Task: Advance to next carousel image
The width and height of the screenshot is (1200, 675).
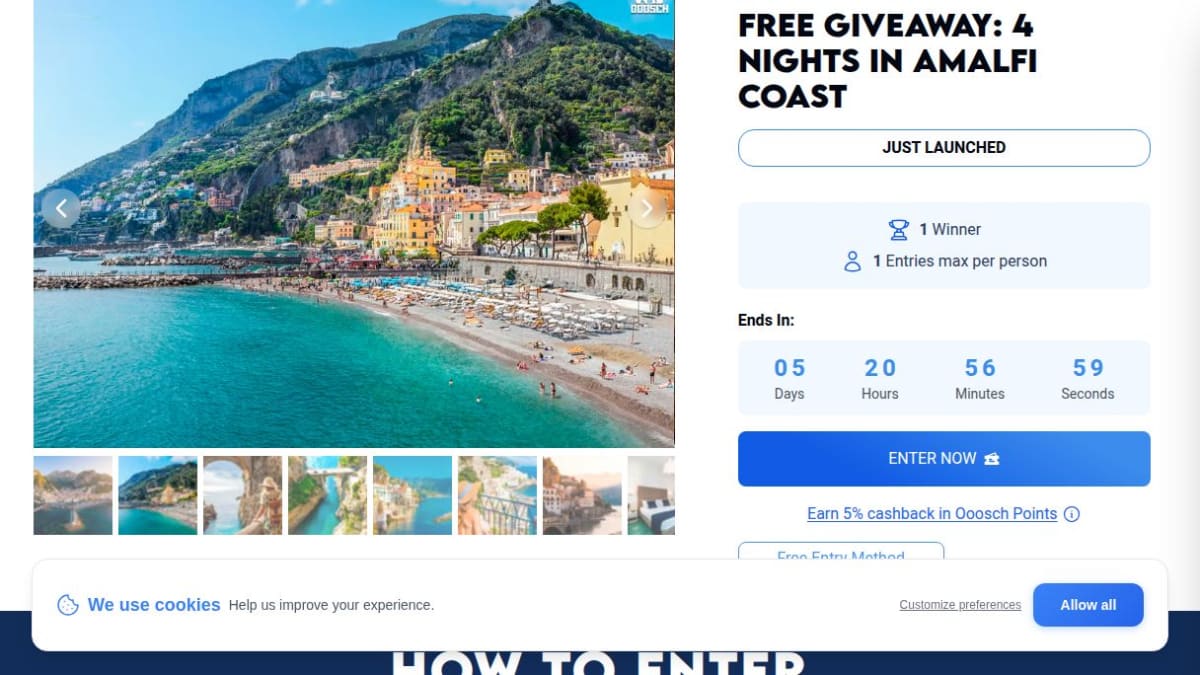Action: (647, 208)
